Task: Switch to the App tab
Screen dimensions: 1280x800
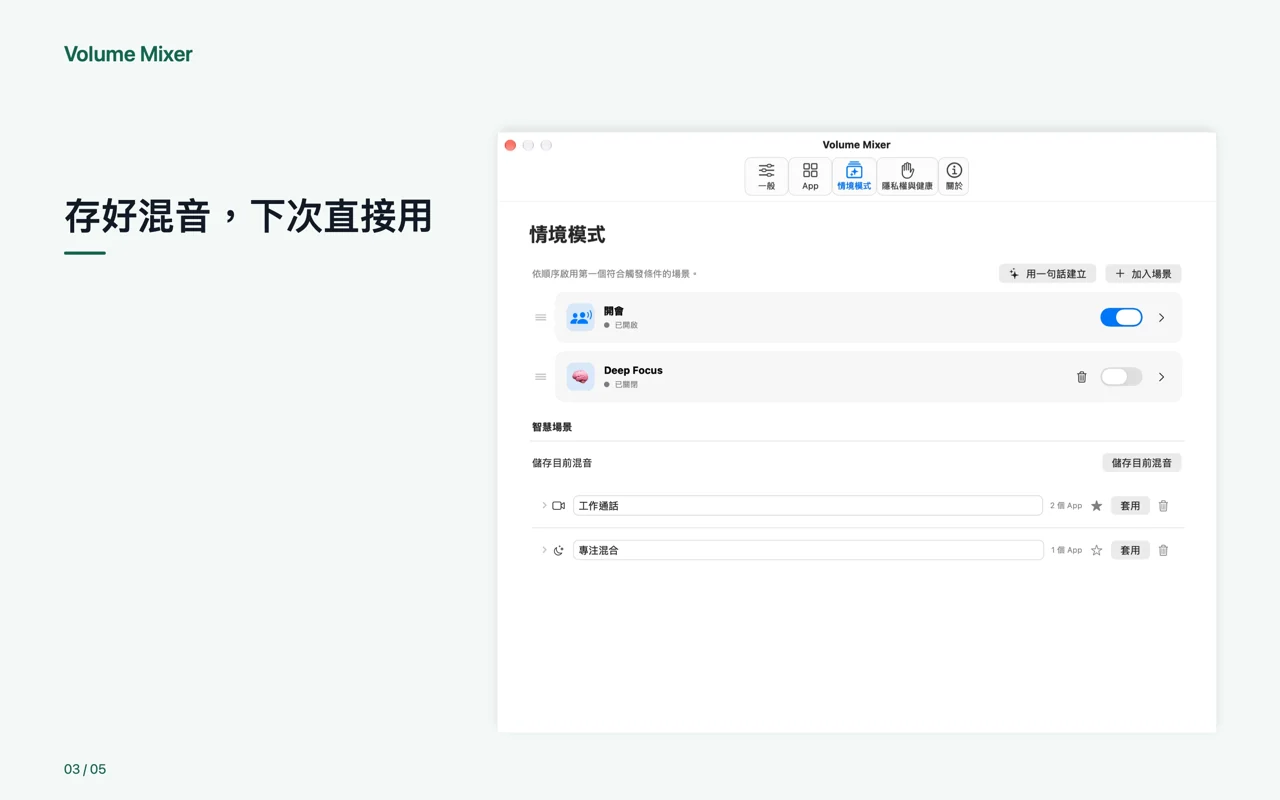Action: (x=810, y=176)
